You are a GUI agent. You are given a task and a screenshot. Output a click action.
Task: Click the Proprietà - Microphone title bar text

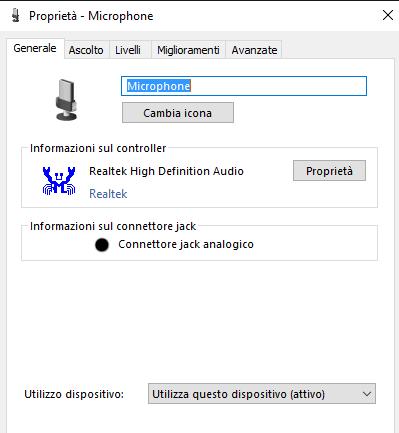click(x=91, y=16)
